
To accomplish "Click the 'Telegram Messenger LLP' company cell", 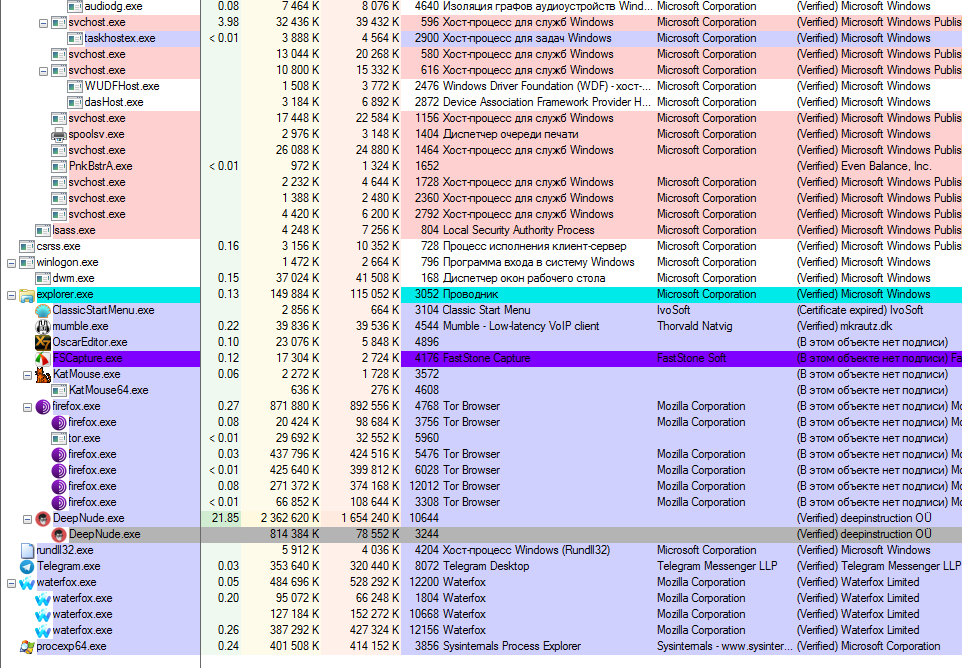I will pos(717,566).
